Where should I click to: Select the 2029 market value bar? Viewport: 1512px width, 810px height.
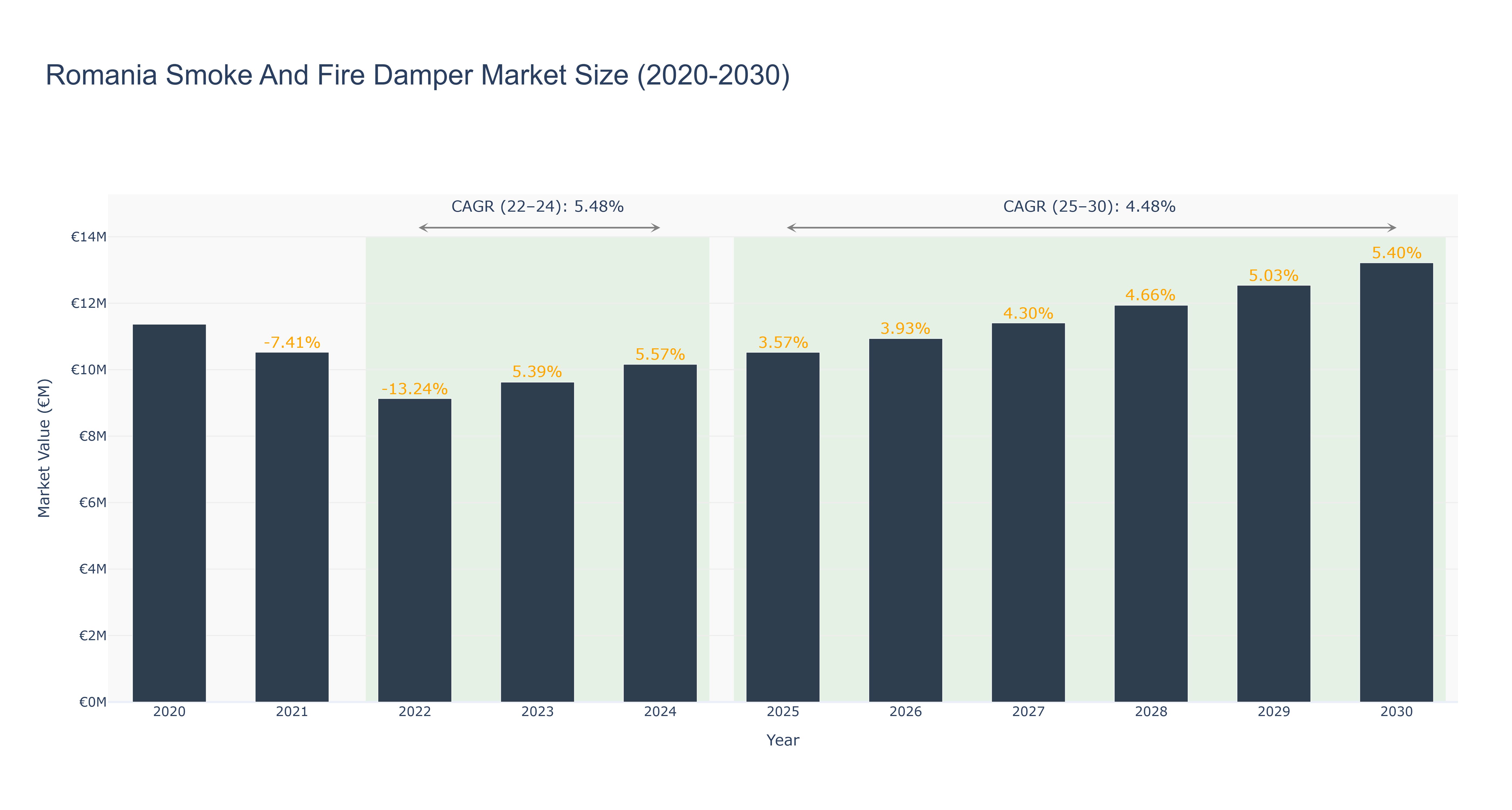(1273, 494)
